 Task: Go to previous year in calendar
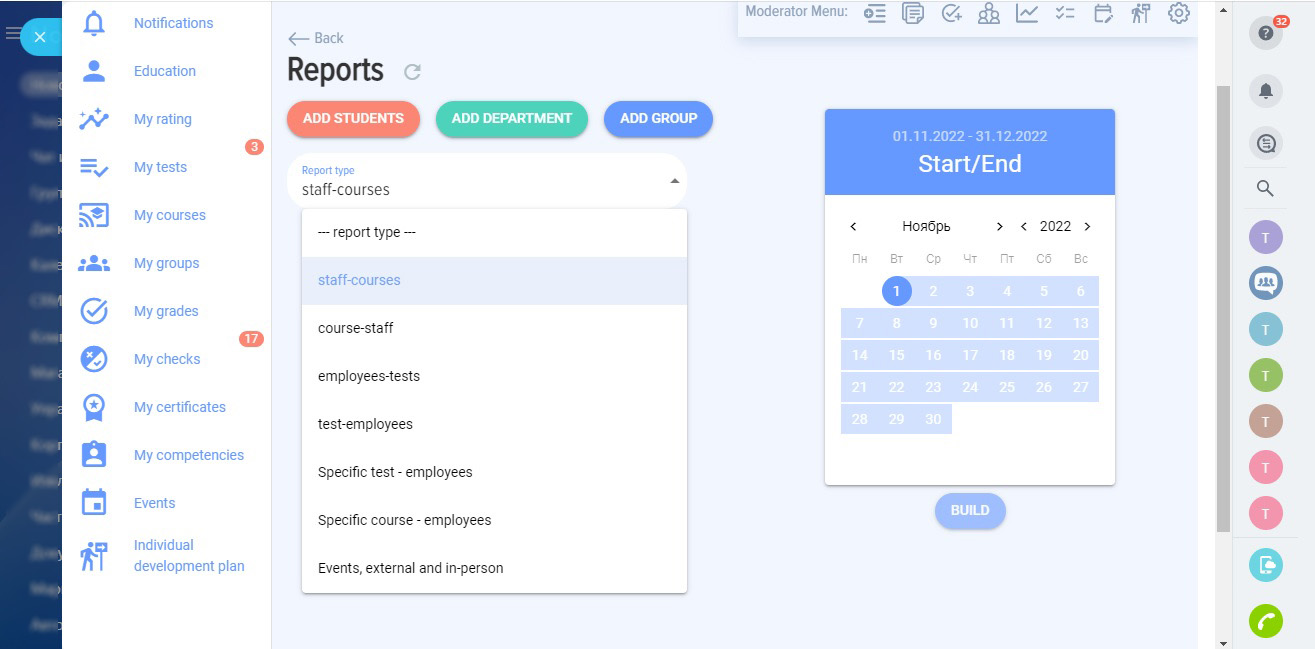tap(1024, 227)
